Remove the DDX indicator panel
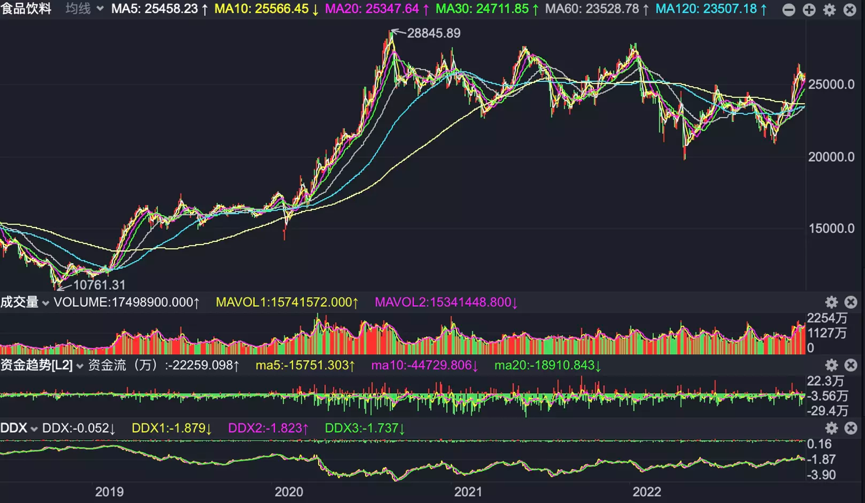 click(x=851, y=428)
